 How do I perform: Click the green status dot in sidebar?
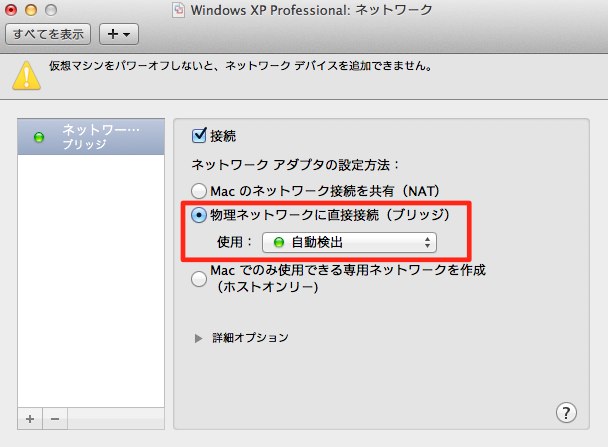click(39, 137)
